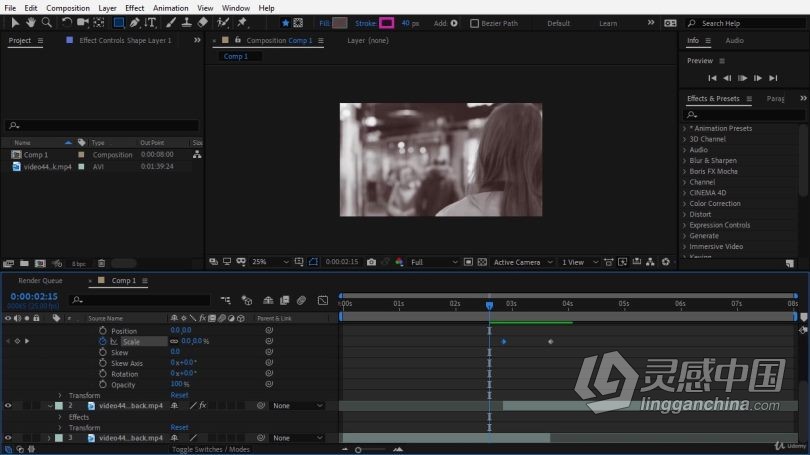Click the Scale stopwatch icon

(x=102, y=341)
